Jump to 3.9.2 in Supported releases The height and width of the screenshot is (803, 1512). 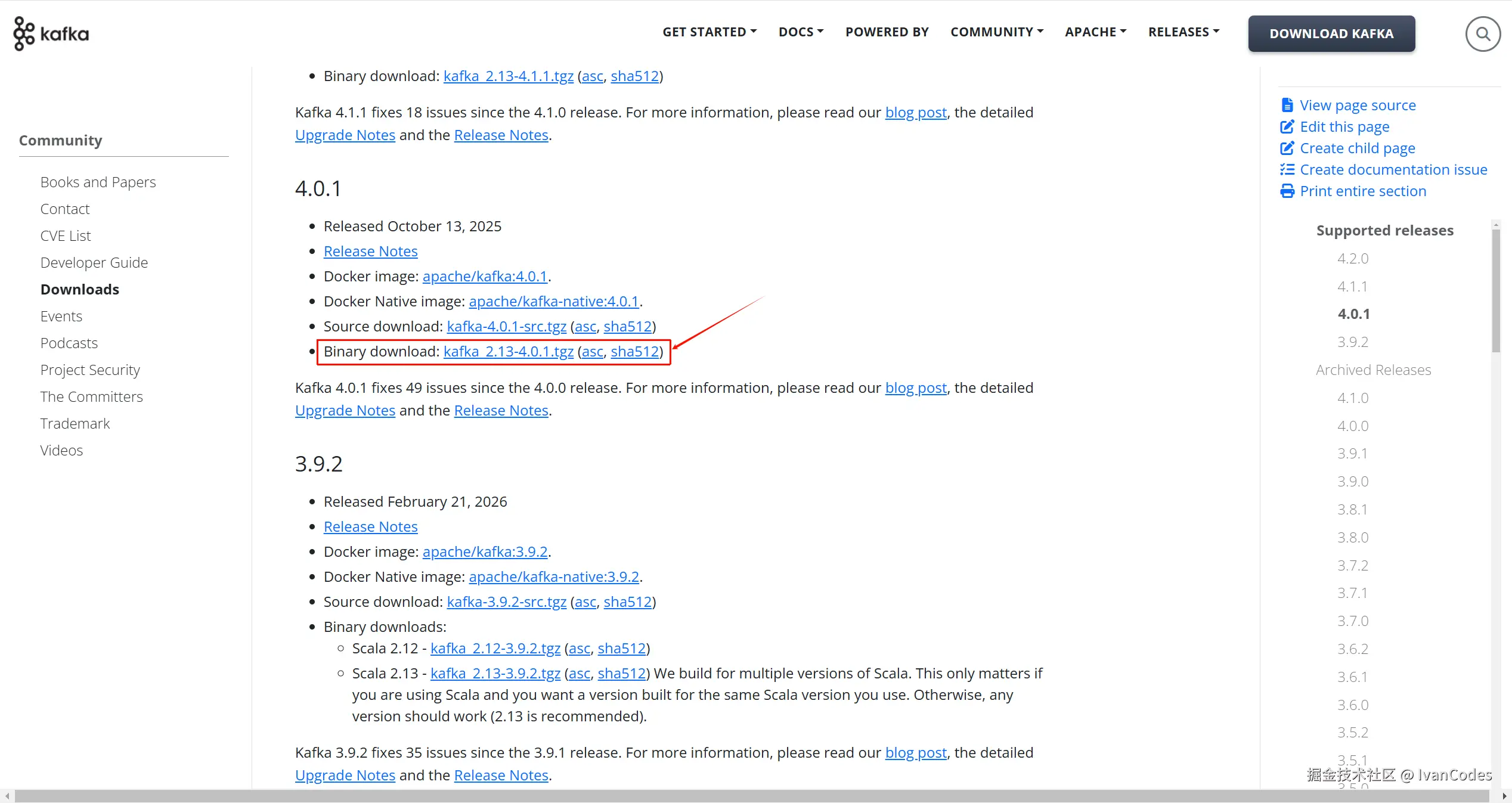(1352, 342)
